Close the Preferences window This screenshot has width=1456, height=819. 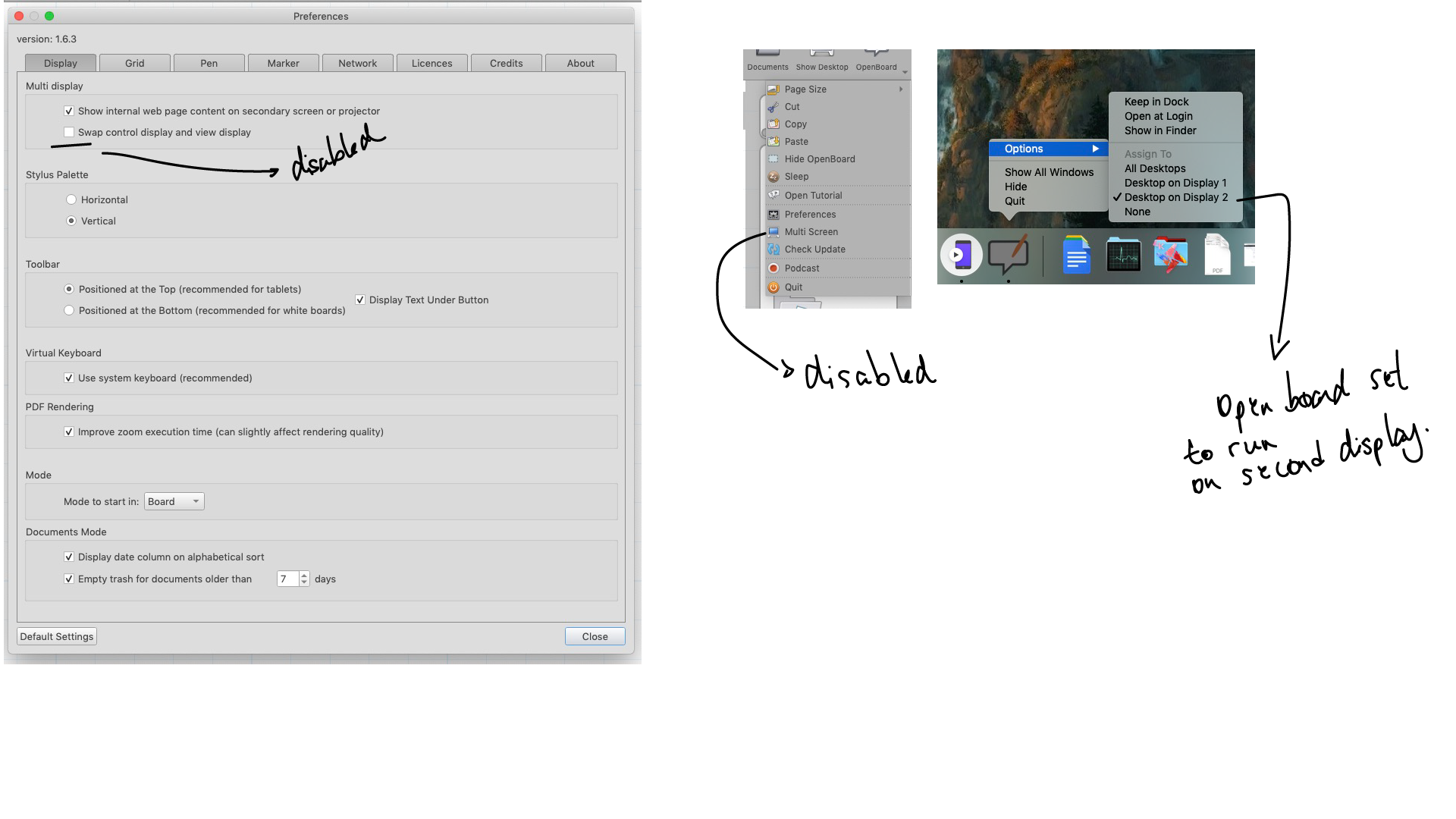(x=595, y=636)
